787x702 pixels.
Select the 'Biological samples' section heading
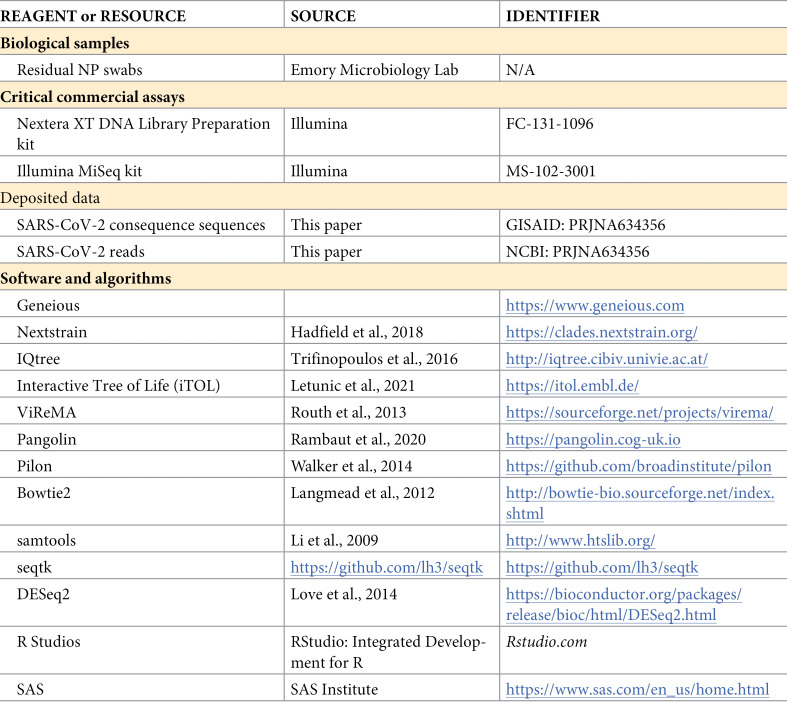pos(65,43)
